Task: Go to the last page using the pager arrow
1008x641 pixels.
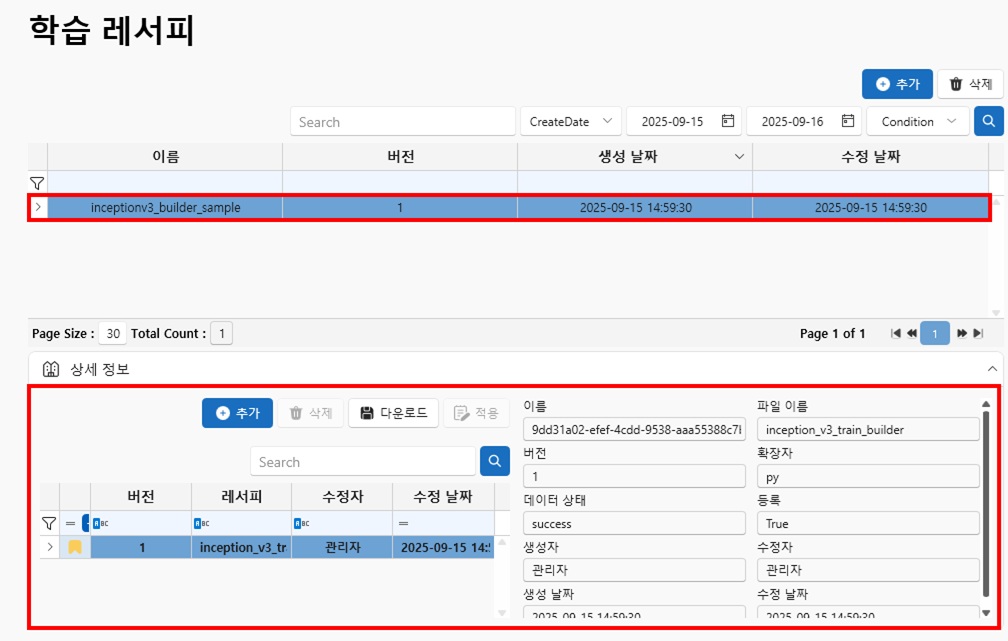Action: (978, 334)
